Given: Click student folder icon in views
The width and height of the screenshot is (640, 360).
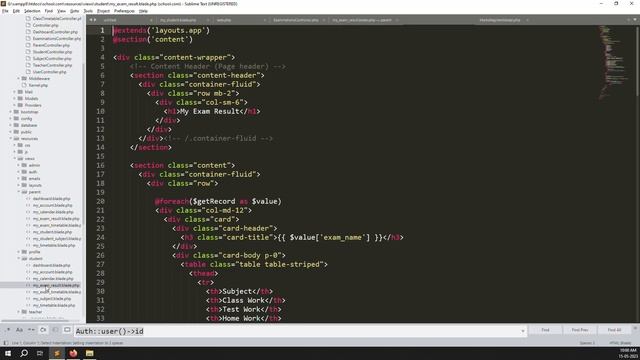Looking at the screenshot, I should point(24,258).
